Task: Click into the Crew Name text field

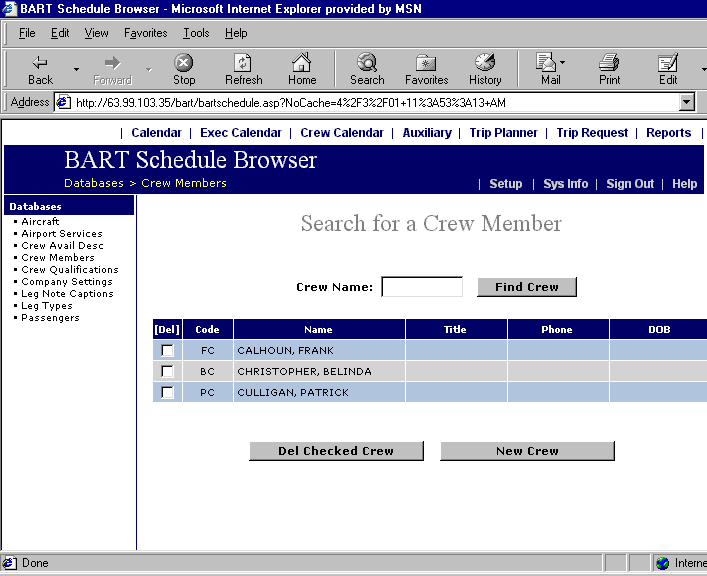Action: coord(422,287)
